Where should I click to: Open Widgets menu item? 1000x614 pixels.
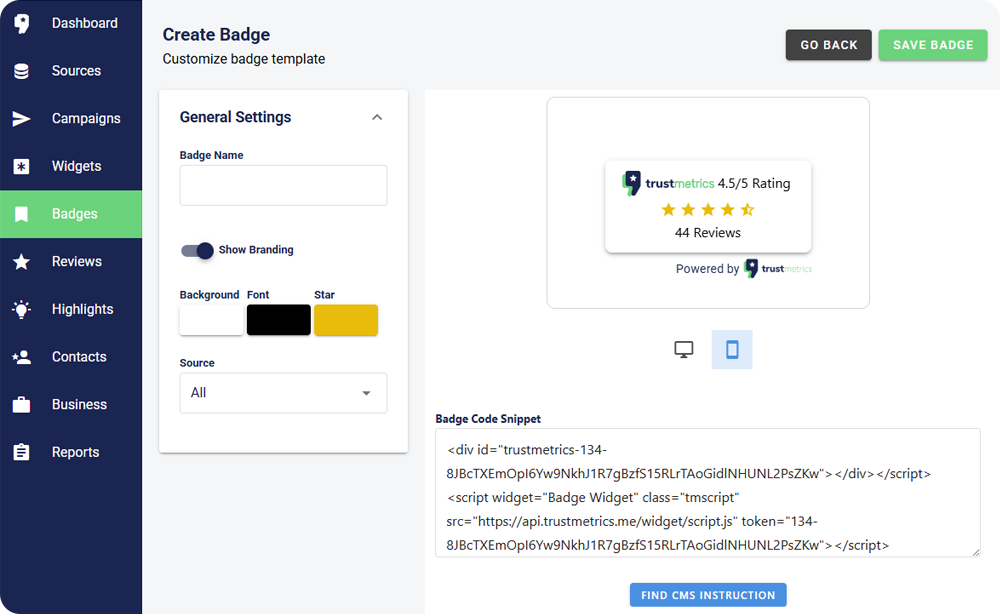click(x=71, y=166)
